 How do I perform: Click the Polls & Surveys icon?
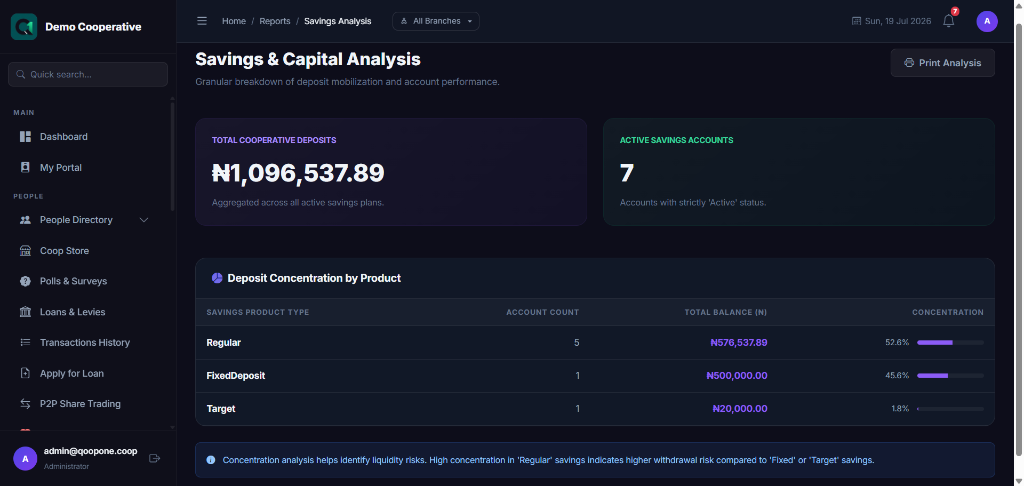pos(25,282)
